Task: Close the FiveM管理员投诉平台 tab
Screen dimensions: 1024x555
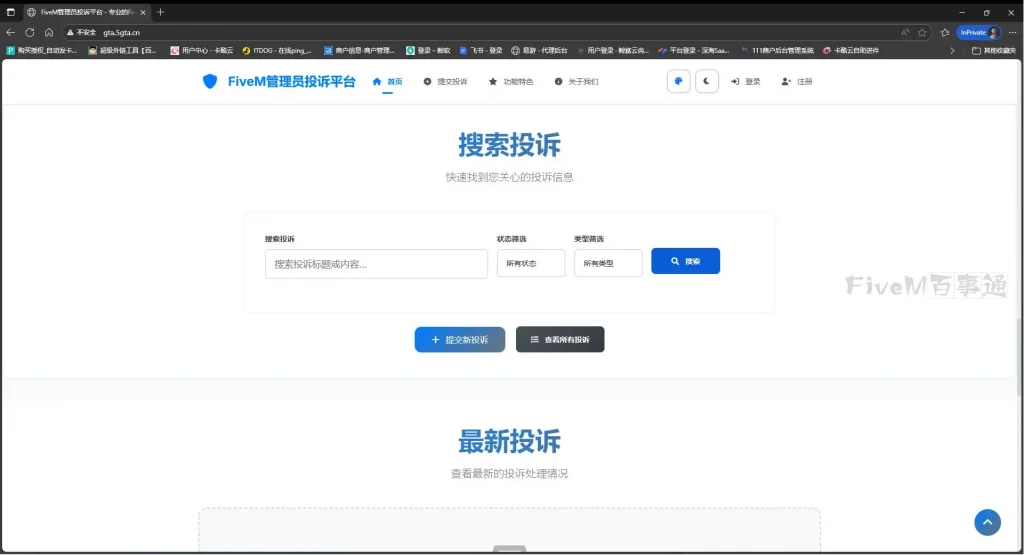Action: [143, 12]
